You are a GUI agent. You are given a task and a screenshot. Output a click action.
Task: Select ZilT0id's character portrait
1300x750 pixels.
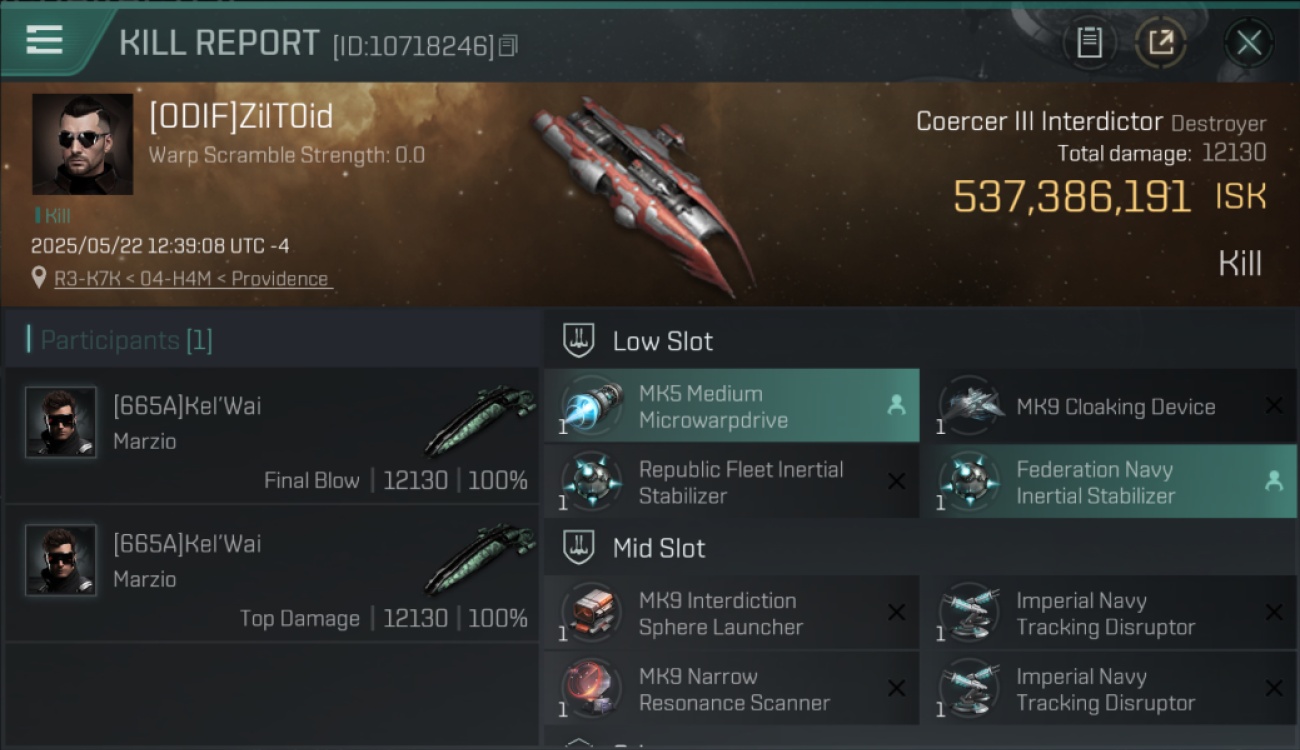point(82,144)
